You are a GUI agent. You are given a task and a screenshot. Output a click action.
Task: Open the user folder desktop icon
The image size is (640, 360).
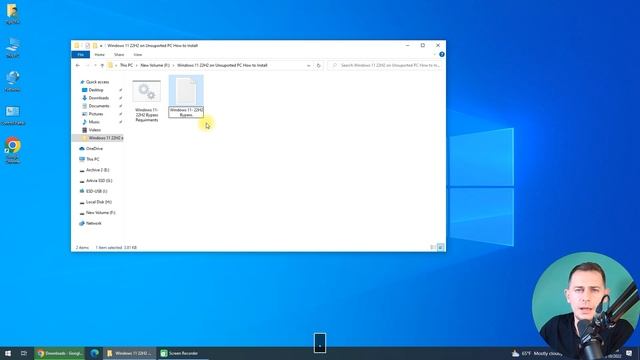(x=12, y=14)
